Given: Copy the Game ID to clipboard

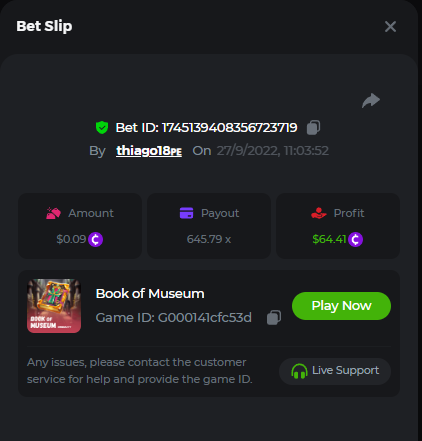Looking at the screenshot, I should [274, 317].
